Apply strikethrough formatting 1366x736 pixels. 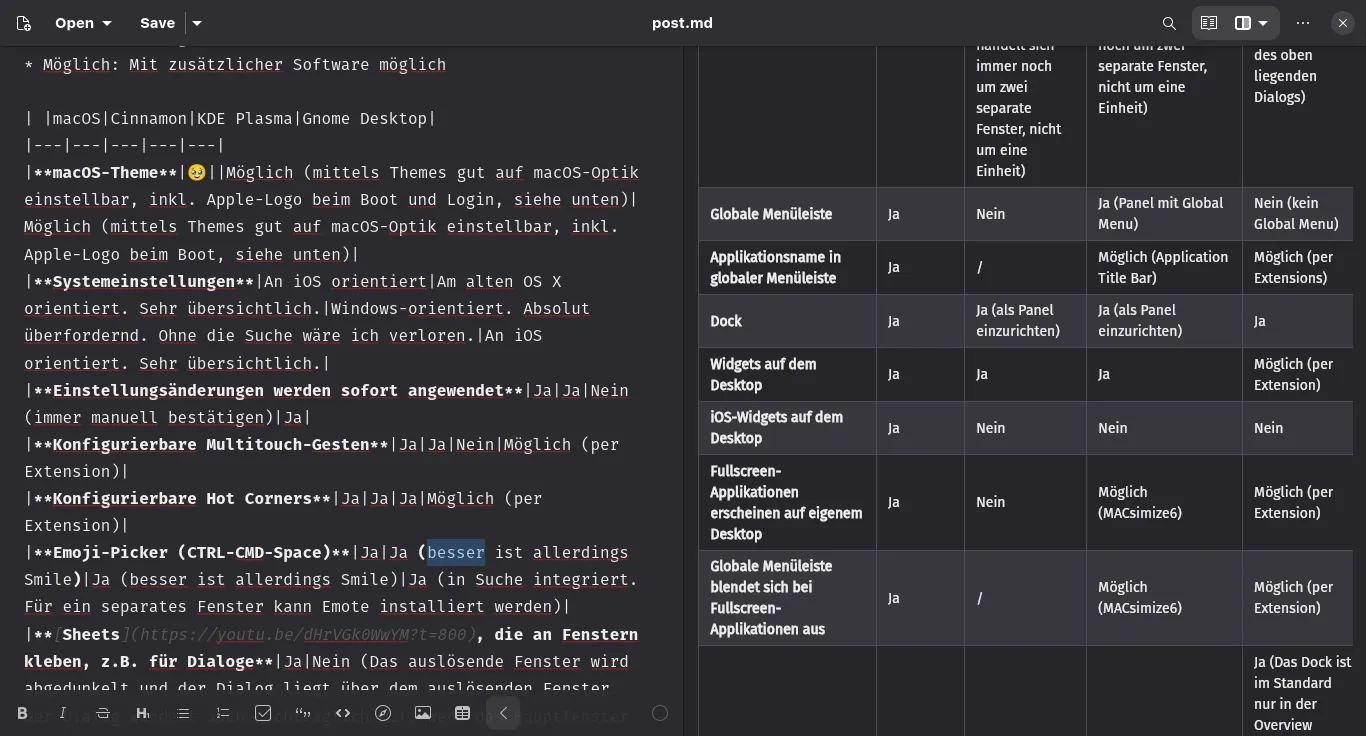tap(103, 713)
